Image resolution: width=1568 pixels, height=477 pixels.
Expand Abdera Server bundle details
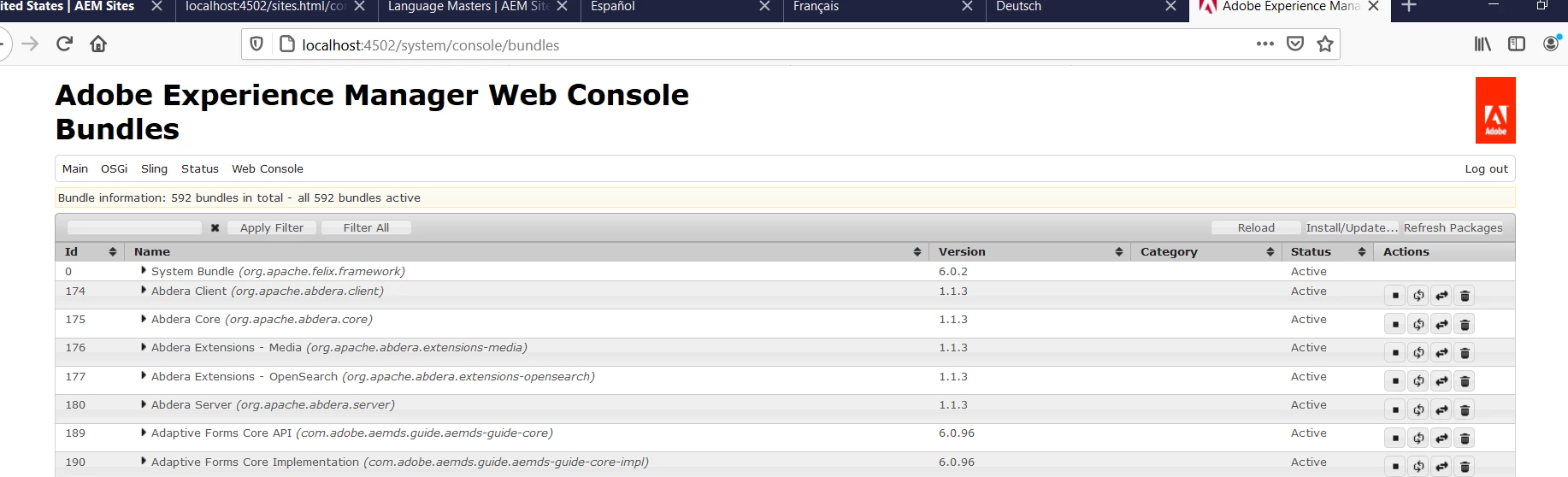point(144,403)
